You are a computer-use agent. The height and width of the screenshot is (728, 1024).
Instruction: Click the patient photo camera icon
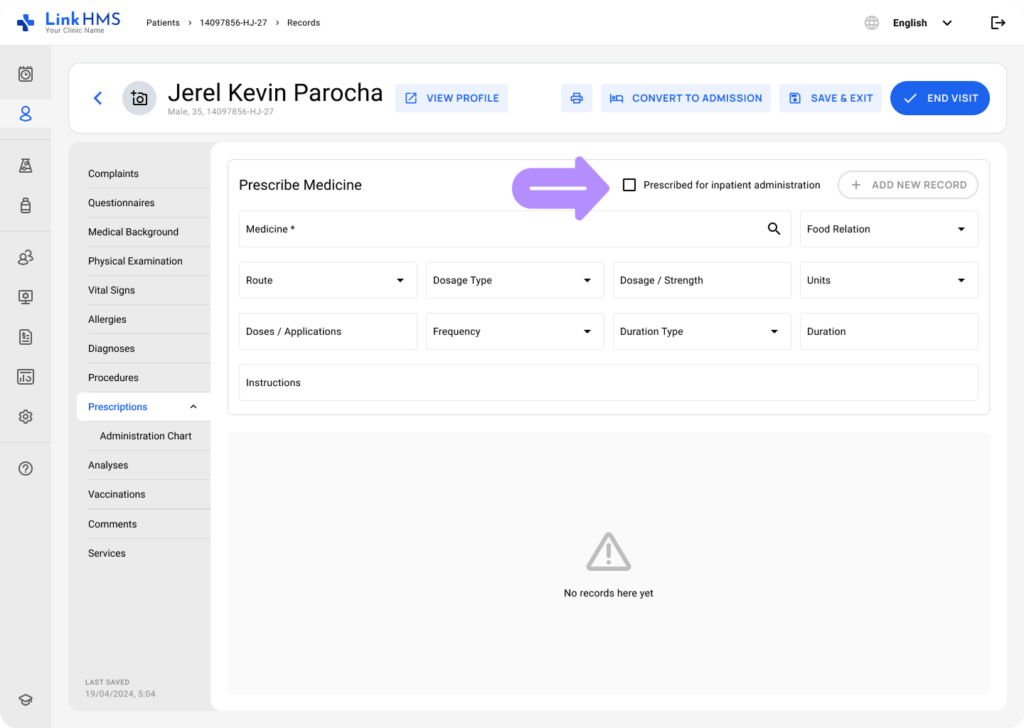[x=139, y=98]
